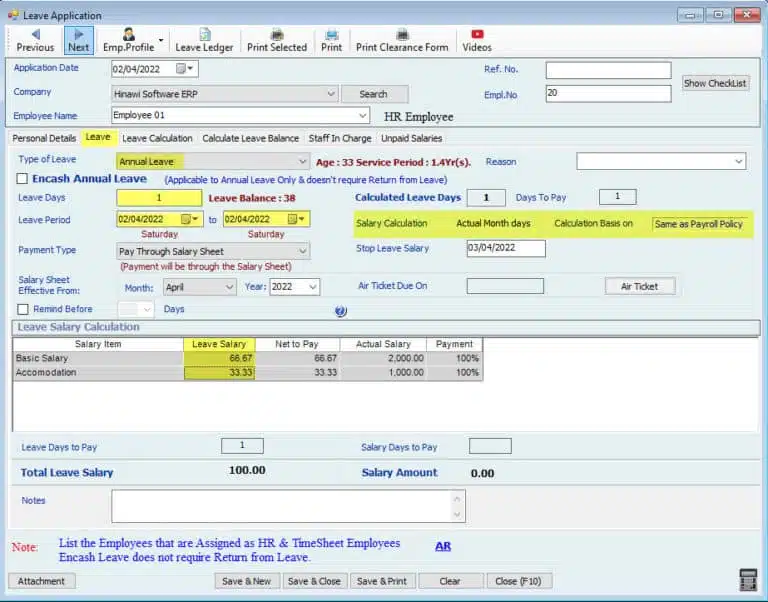Open the Payment Type dropdown
768x602 pixels.
tap(303, 252)
